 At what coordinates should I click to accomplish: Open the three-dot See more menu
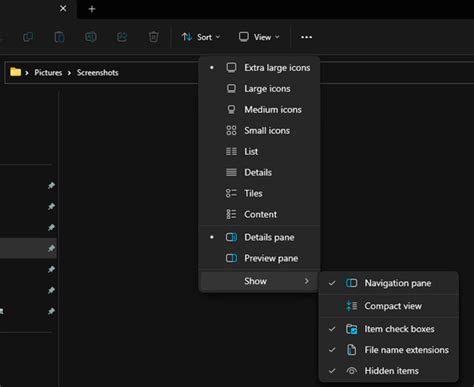tap(307, 37)
